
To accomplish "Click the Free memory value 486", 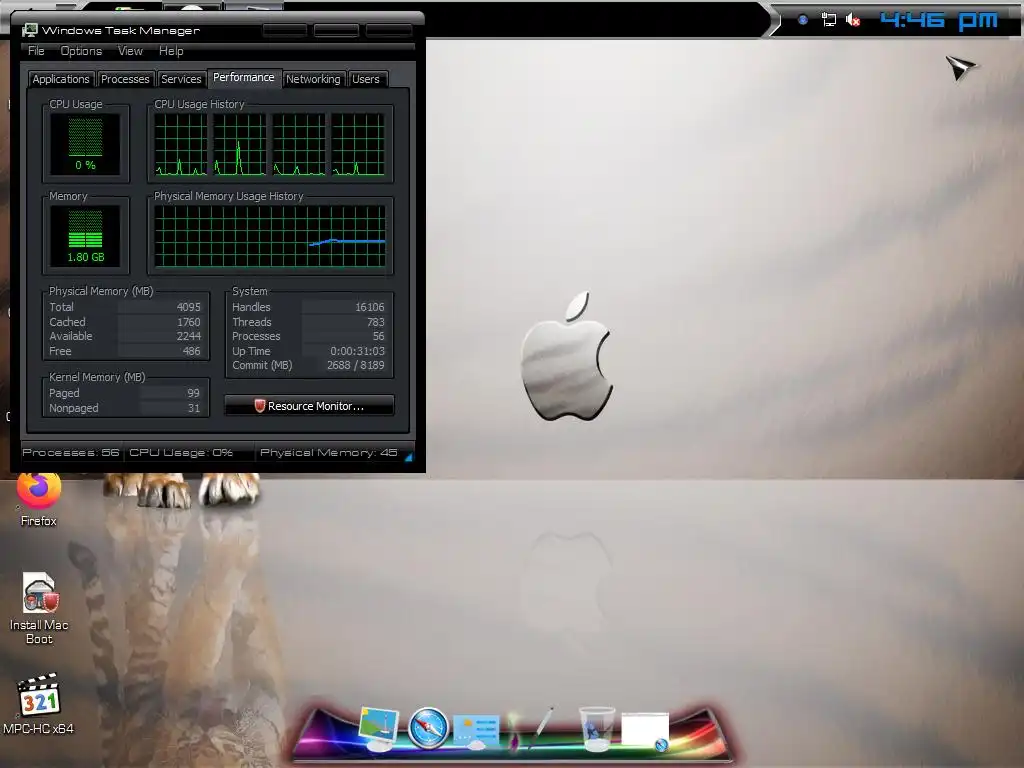I will coord(191,351).
